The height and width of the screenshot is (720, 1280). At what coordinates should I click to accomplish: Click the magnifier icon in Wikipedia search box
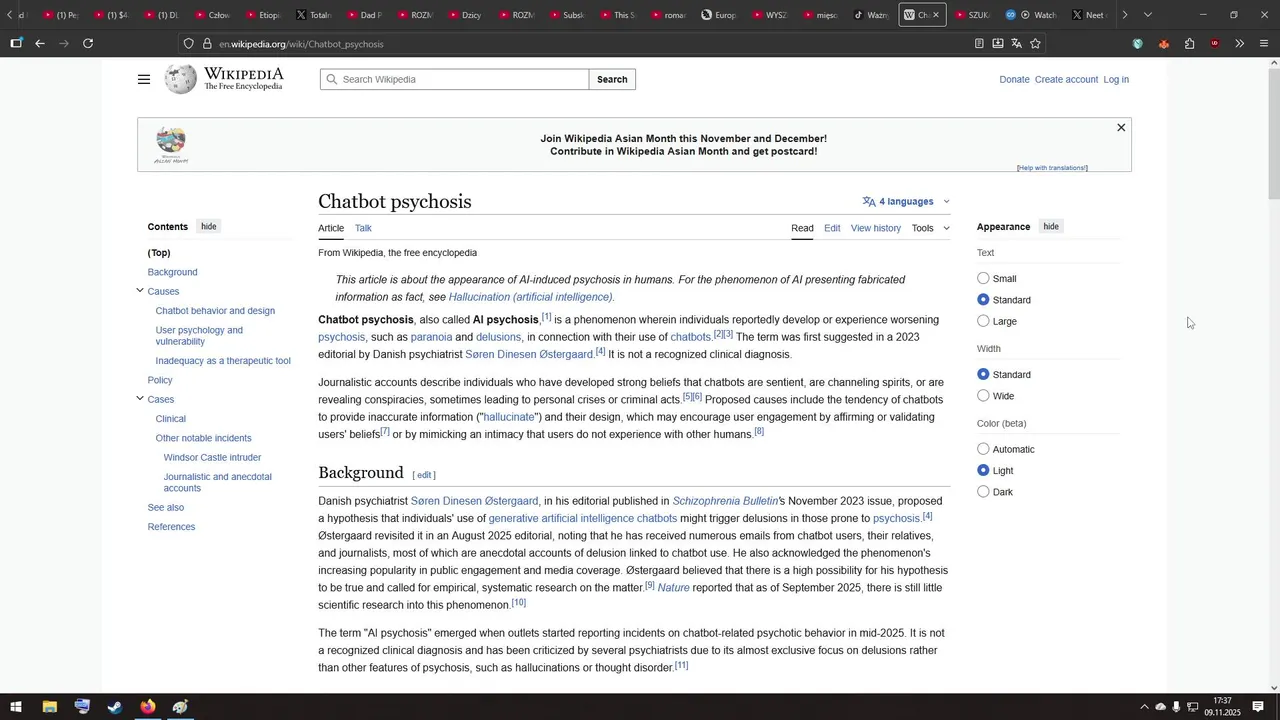click(331, 79)
